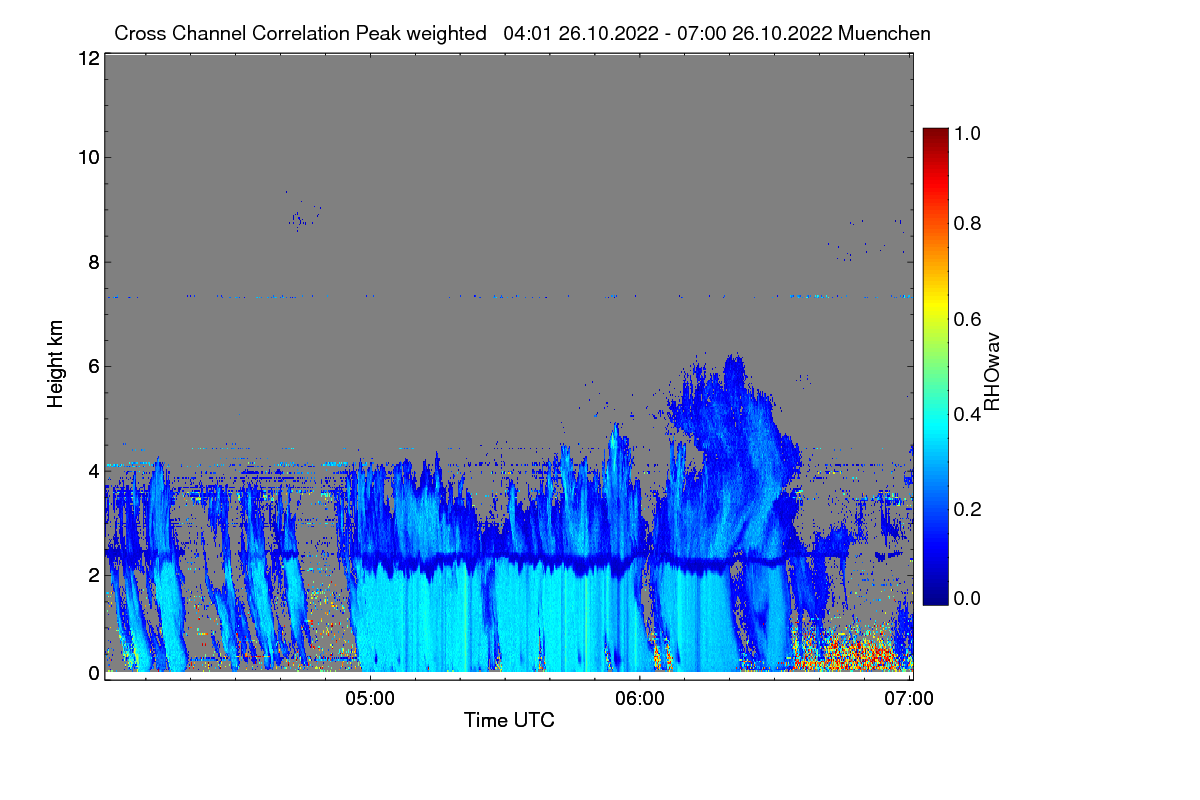Click the colorbar value 1.0
Viewport: 1200px width, 800px height.
pos(969,132)
